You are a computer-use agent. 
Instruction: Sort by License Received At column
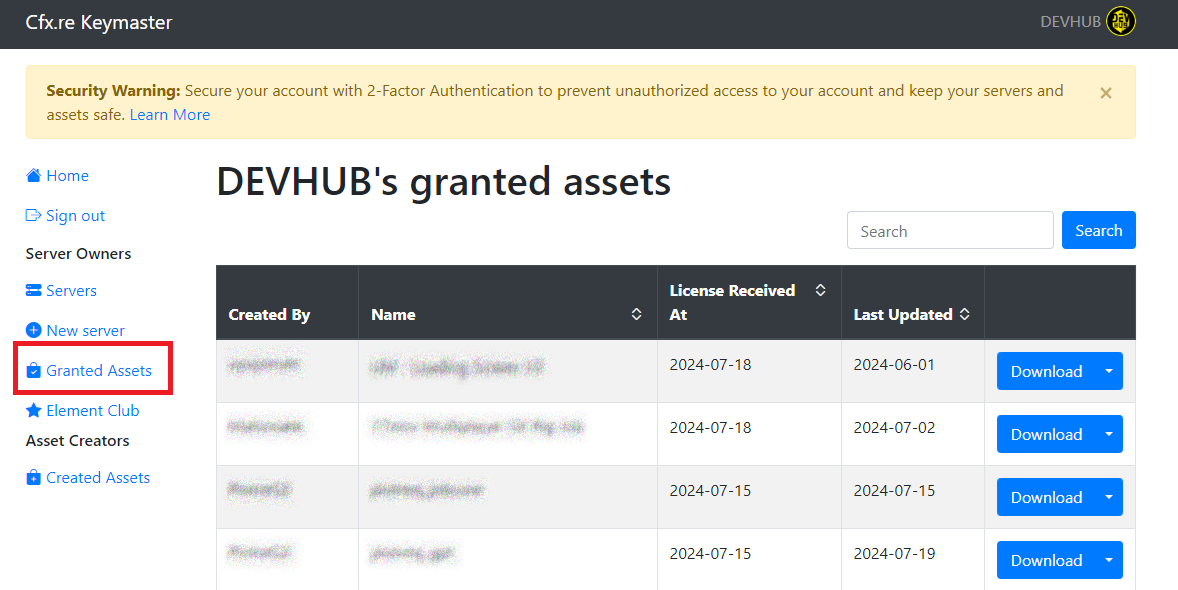click(820, 291)
